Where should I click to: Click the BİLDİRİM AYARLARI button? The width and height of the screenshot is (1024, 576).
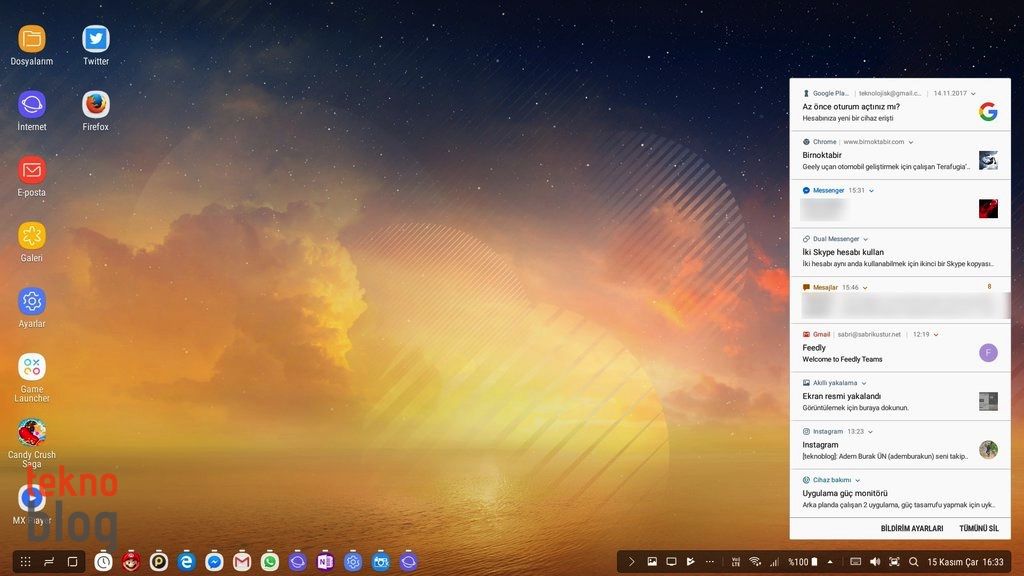pos(911,528)
